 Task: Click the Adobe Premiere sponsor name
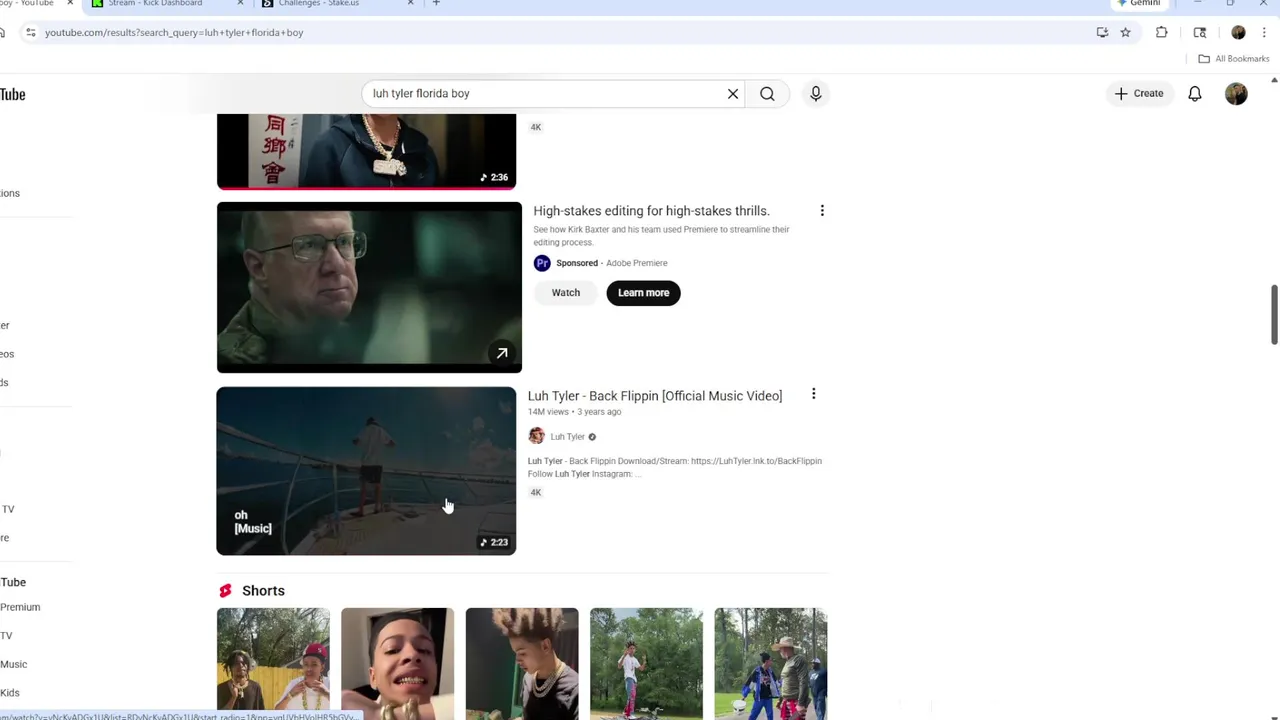(636, 263)
